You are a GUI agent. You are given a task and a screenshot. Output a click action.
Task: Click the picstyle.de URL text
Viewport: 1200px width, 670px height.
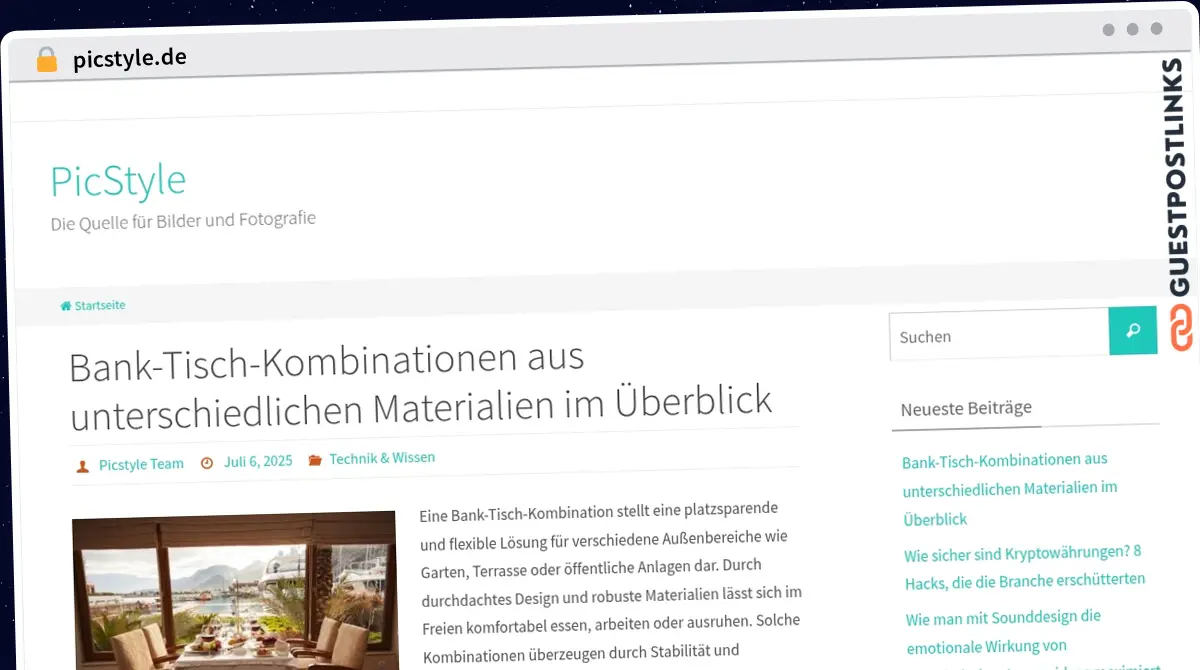(x=129, y=59)
